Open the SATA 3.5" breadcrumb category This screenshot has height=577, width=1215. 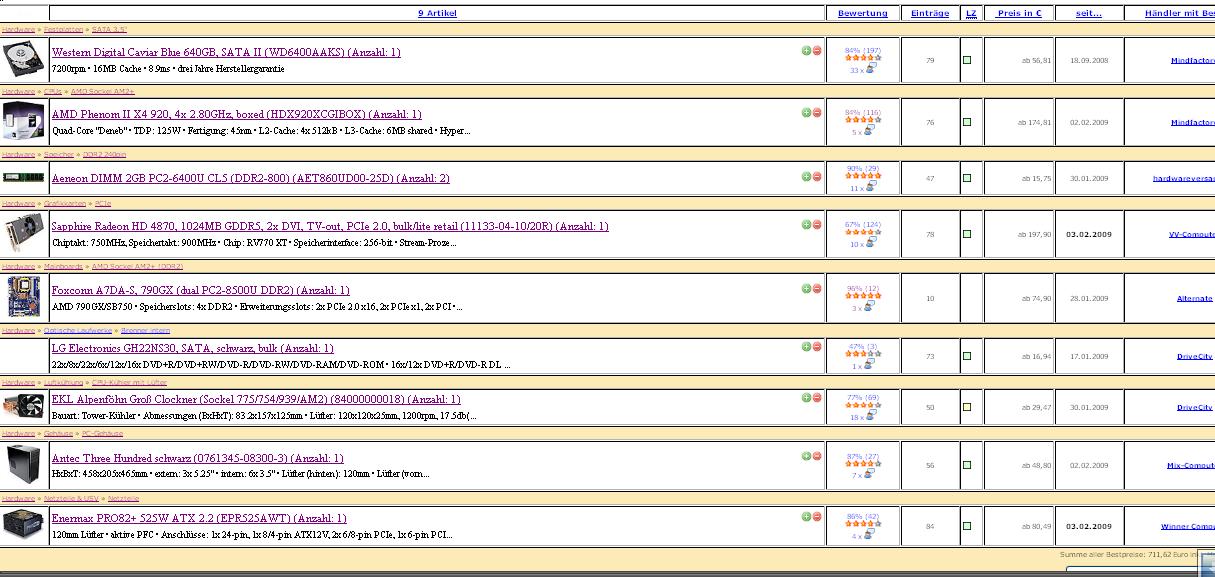click(x=109, y=30)
